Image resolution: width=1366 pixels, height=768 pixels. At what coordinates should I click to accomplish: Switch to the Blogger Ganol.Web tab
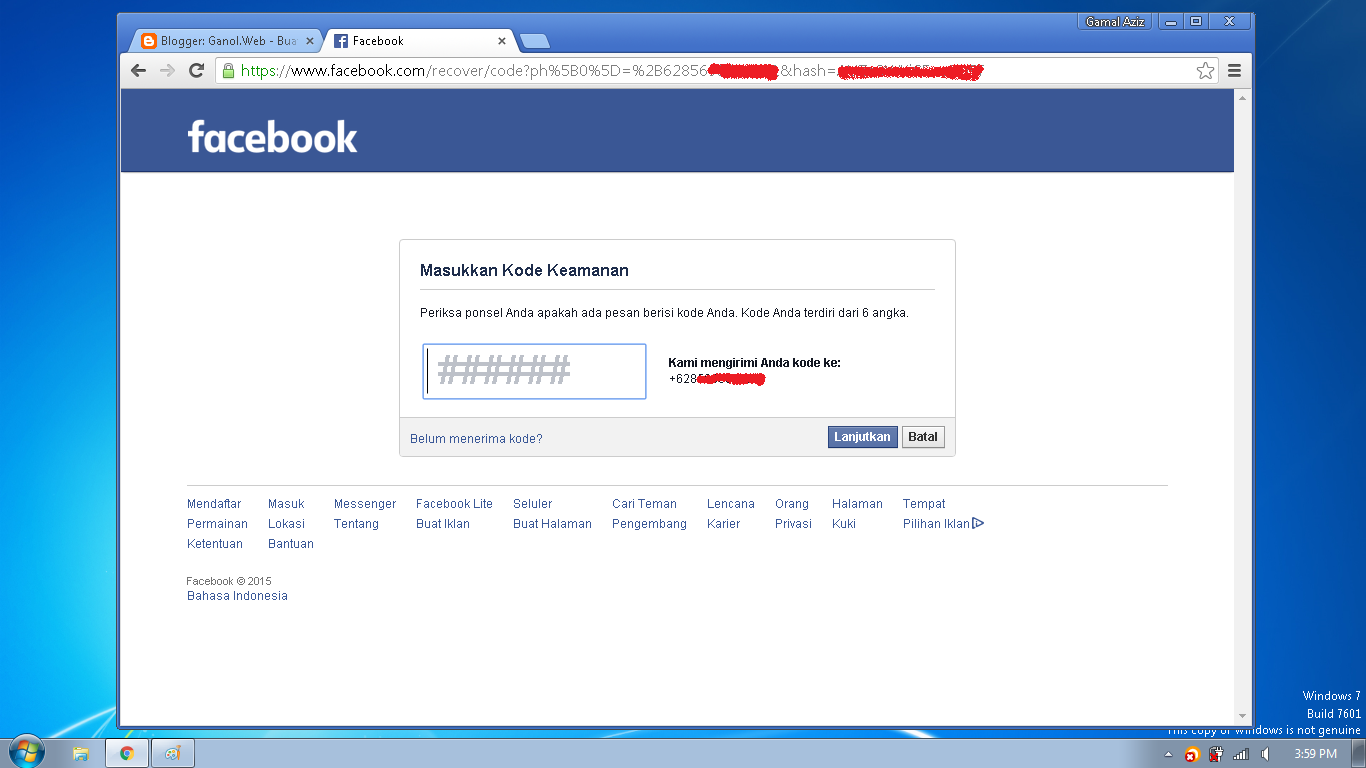227,41
